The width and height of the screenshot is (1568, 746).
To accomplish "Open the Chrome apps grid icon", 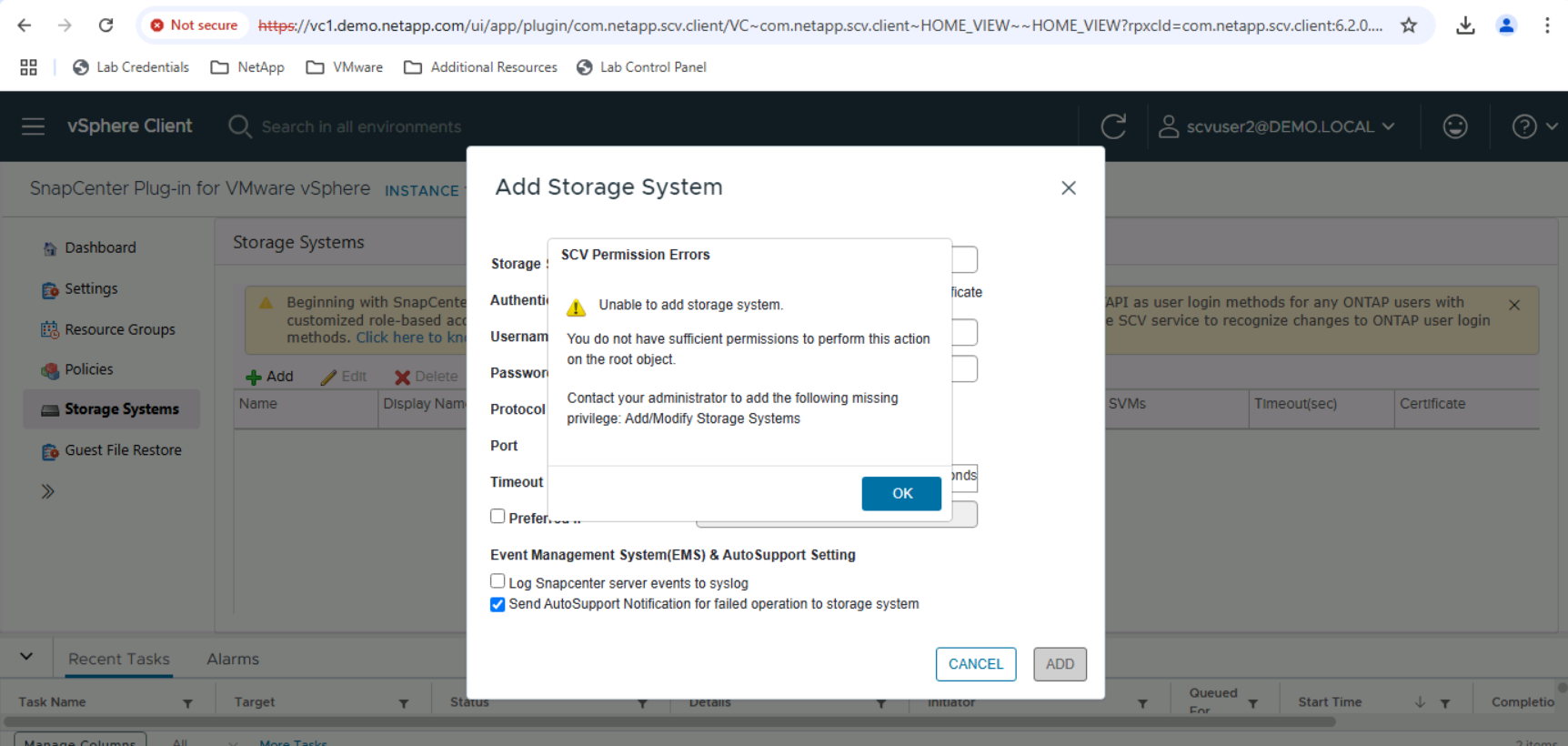I will (28, 67).
